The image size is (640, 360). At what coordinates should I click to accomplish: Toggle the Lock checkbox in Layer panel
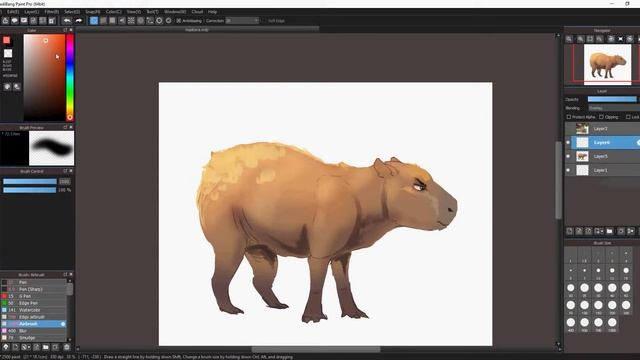click(x=628, y=117)
